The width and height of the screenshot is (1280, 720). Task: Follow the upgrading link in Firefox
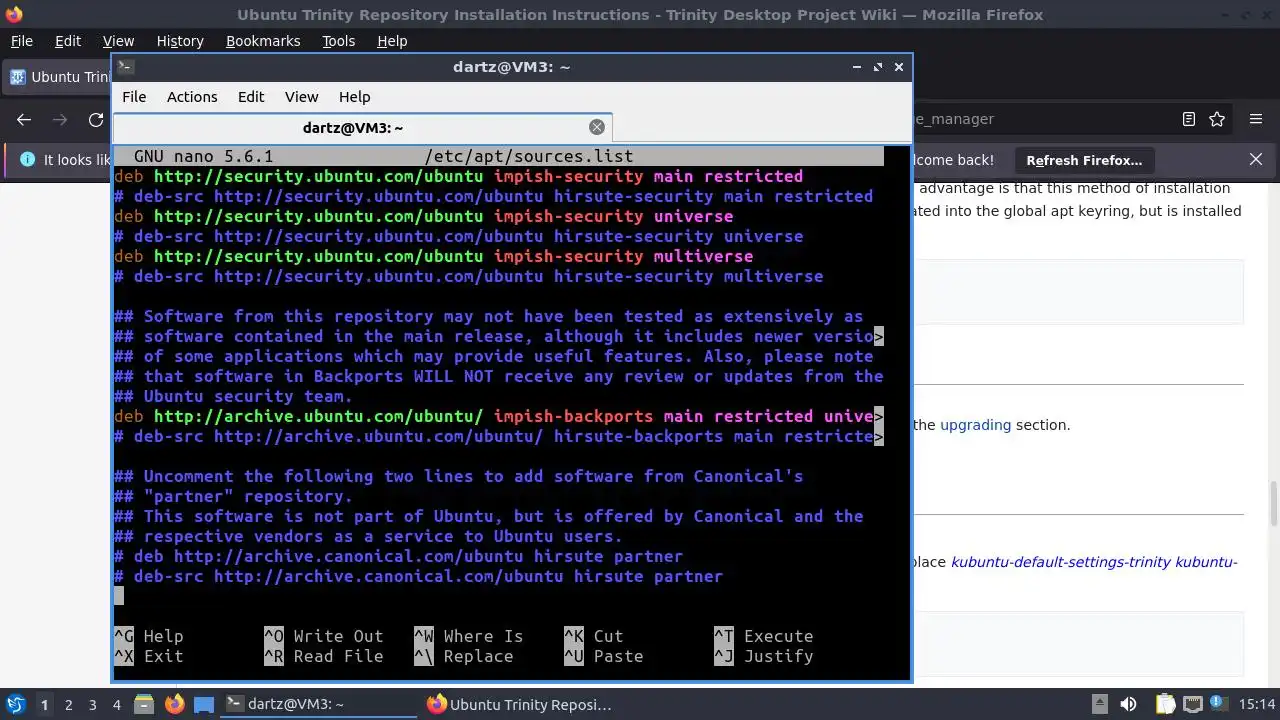coord(975,425)
